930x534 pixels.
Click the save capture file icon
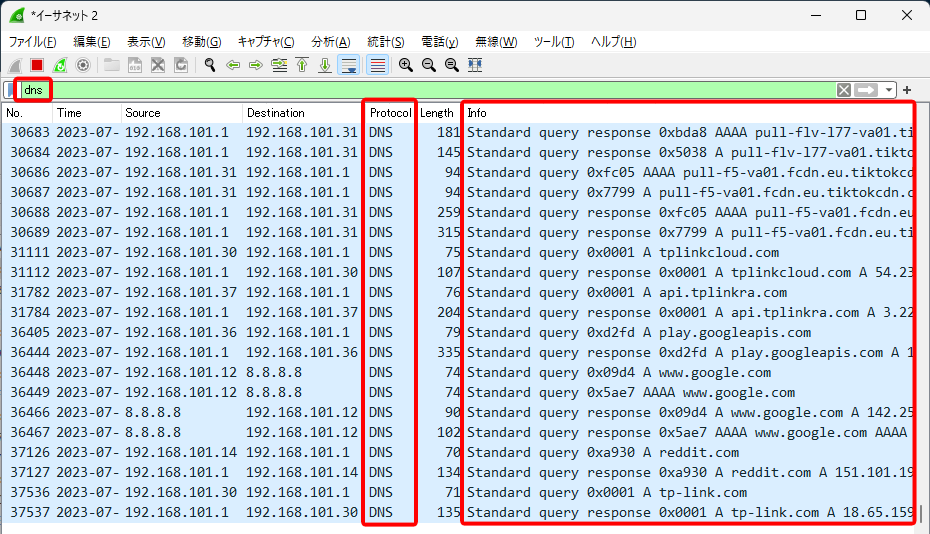click(x=135, y=65)
